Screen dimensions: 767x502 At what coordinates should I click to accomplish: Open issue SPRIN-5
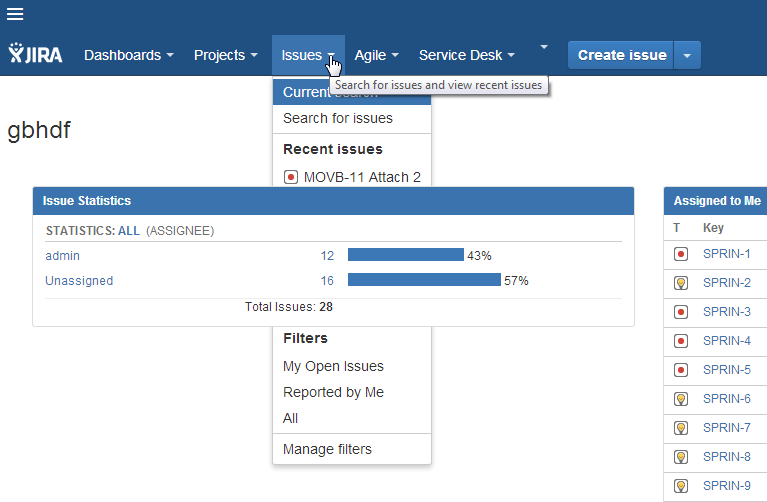point(726,370)
